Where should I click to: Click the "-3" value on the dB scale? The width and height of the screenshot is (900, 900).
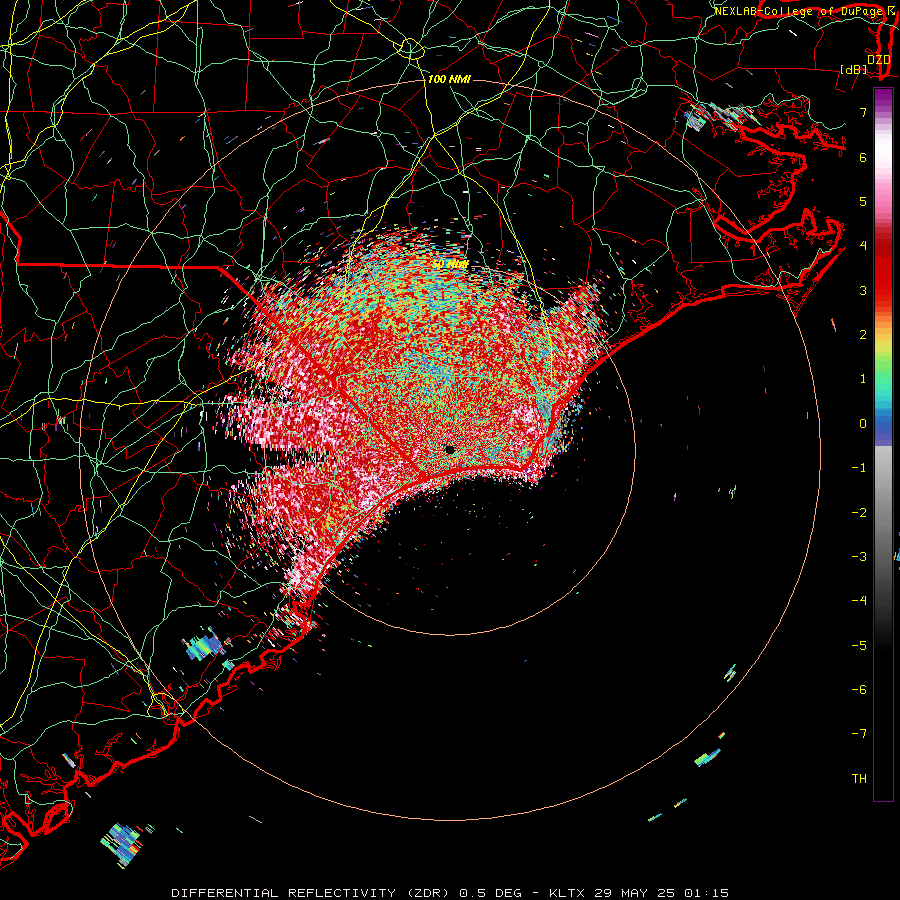click(859, 557)
